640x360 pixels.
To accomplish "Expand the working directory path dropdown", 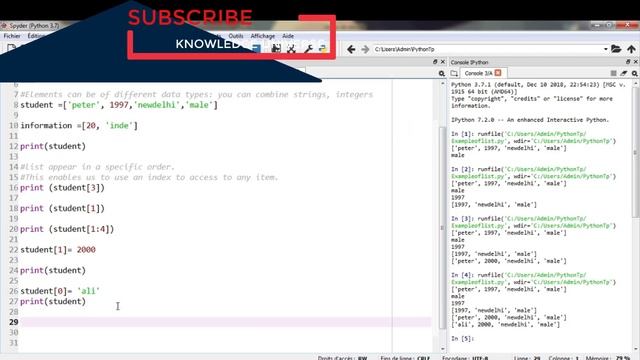I will point(606,49).
